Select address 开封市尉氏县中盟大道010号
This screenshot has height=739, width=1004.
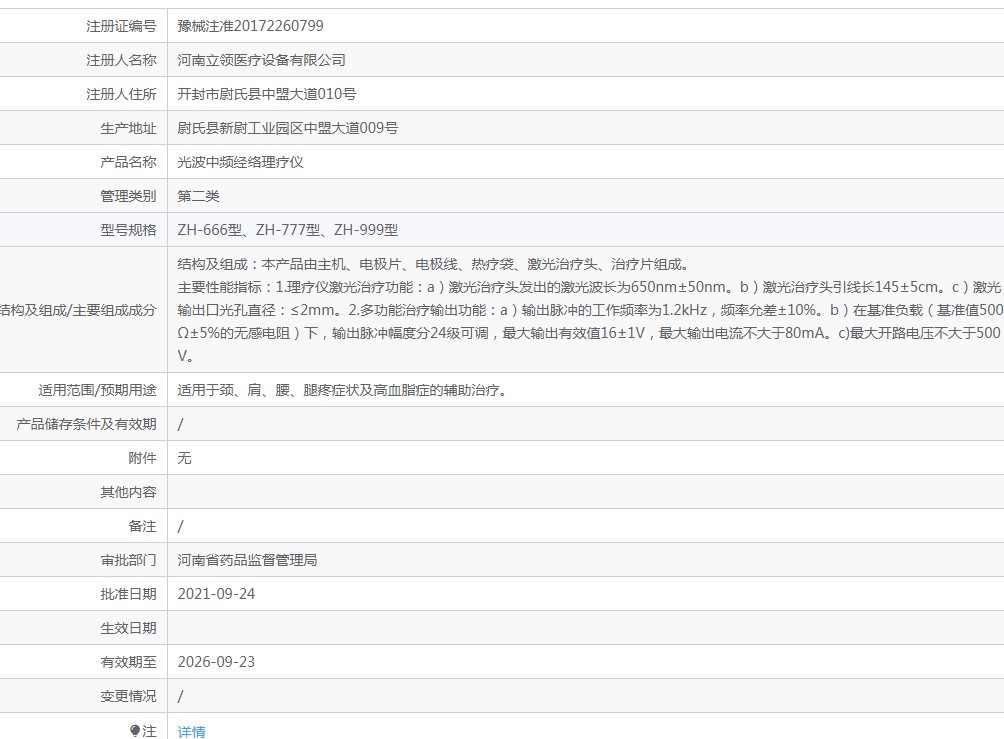[x=266, y=93]
